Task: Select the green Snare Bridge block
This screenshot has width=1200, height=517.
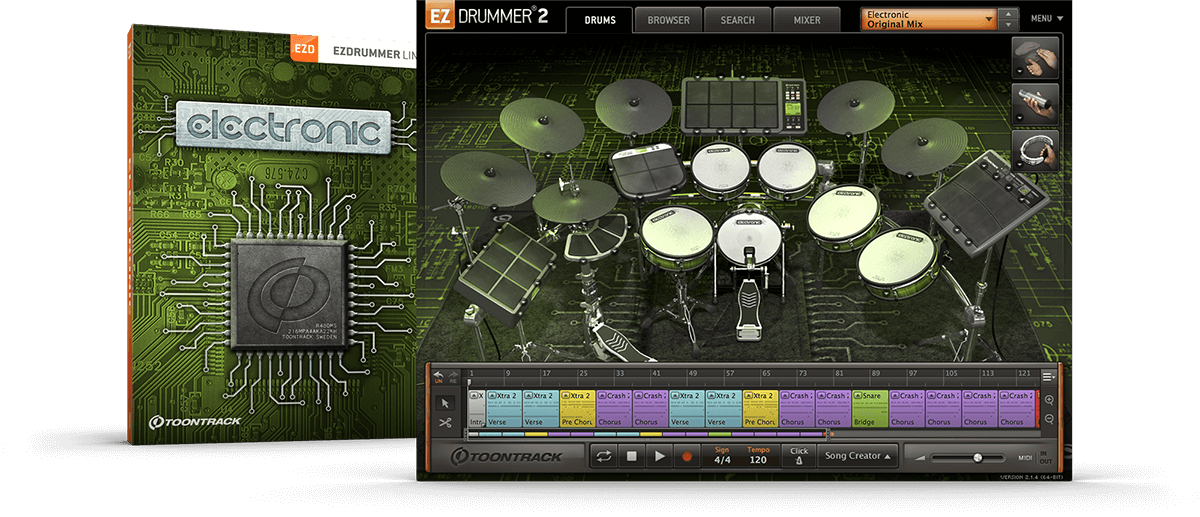Action: (x=870, y=409)
